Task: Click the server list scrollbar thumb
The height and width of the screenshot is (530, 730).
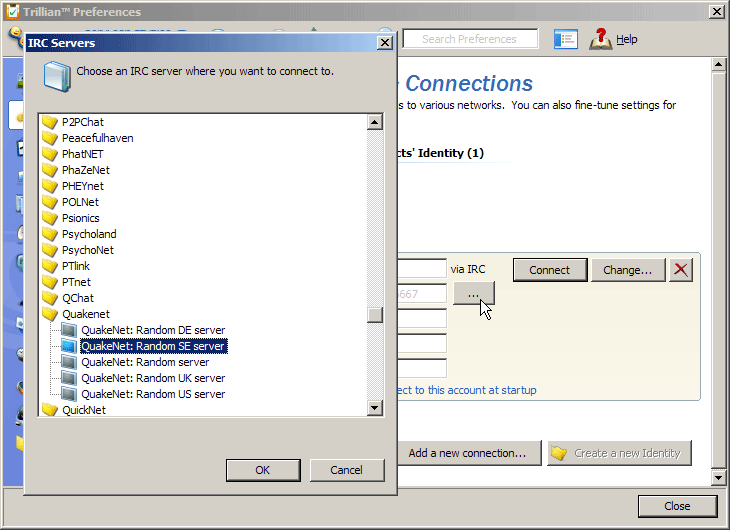Action: [375, 315]
